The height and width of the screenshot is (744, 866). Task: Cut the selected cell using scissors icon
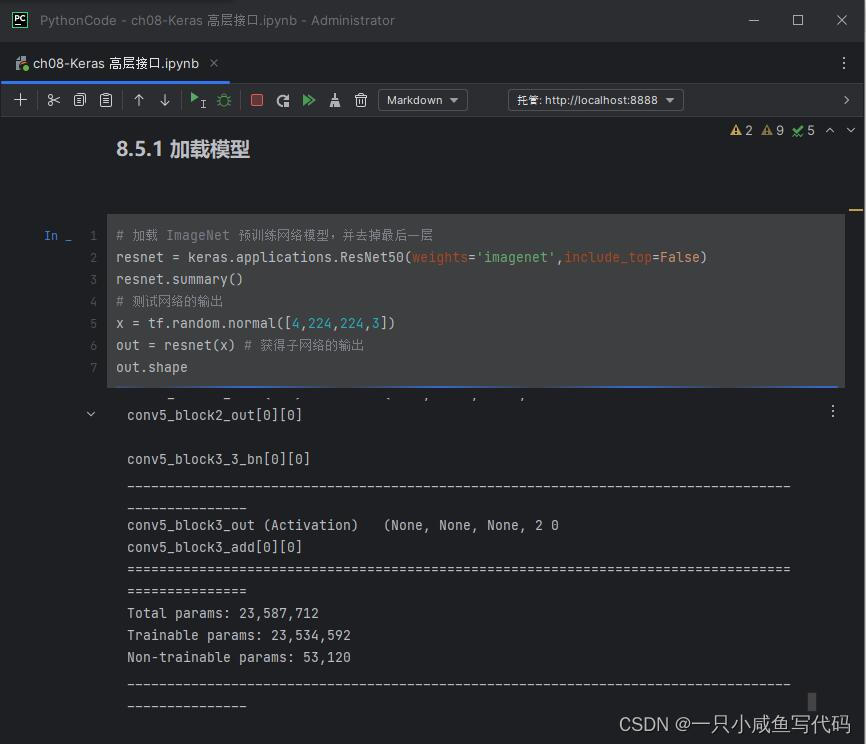pyautogui.click(x=53, y=100)
